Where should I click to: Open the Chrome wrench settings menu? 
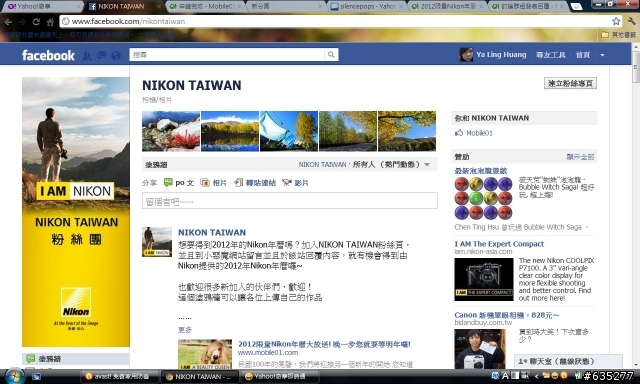(631, 21)
